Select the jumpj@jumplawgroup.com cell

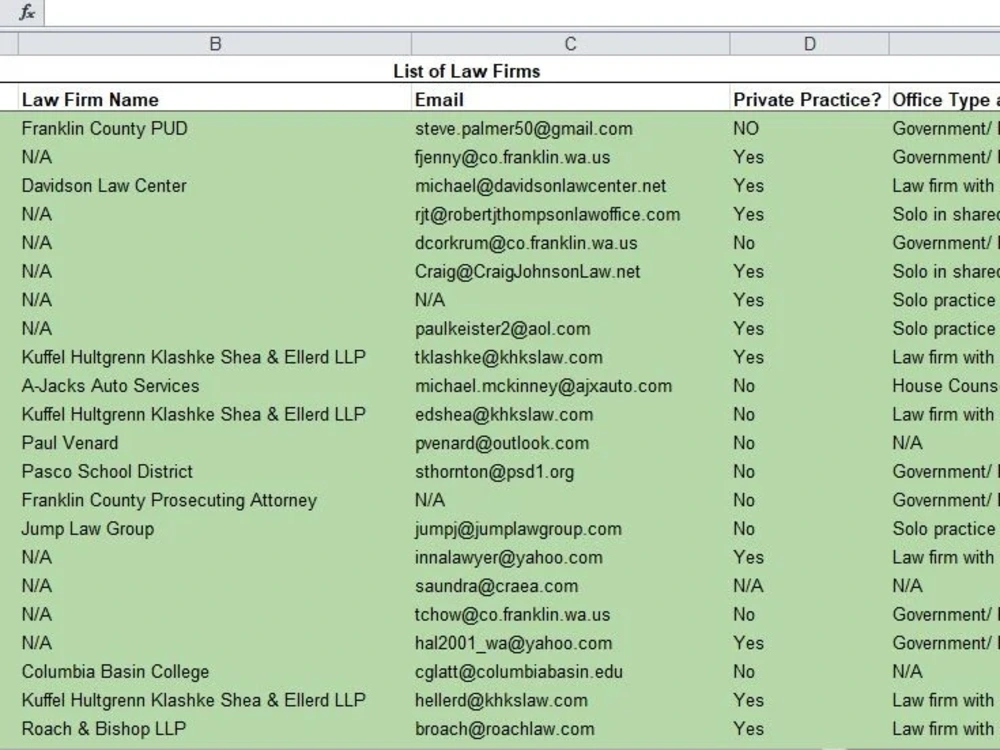570,529
